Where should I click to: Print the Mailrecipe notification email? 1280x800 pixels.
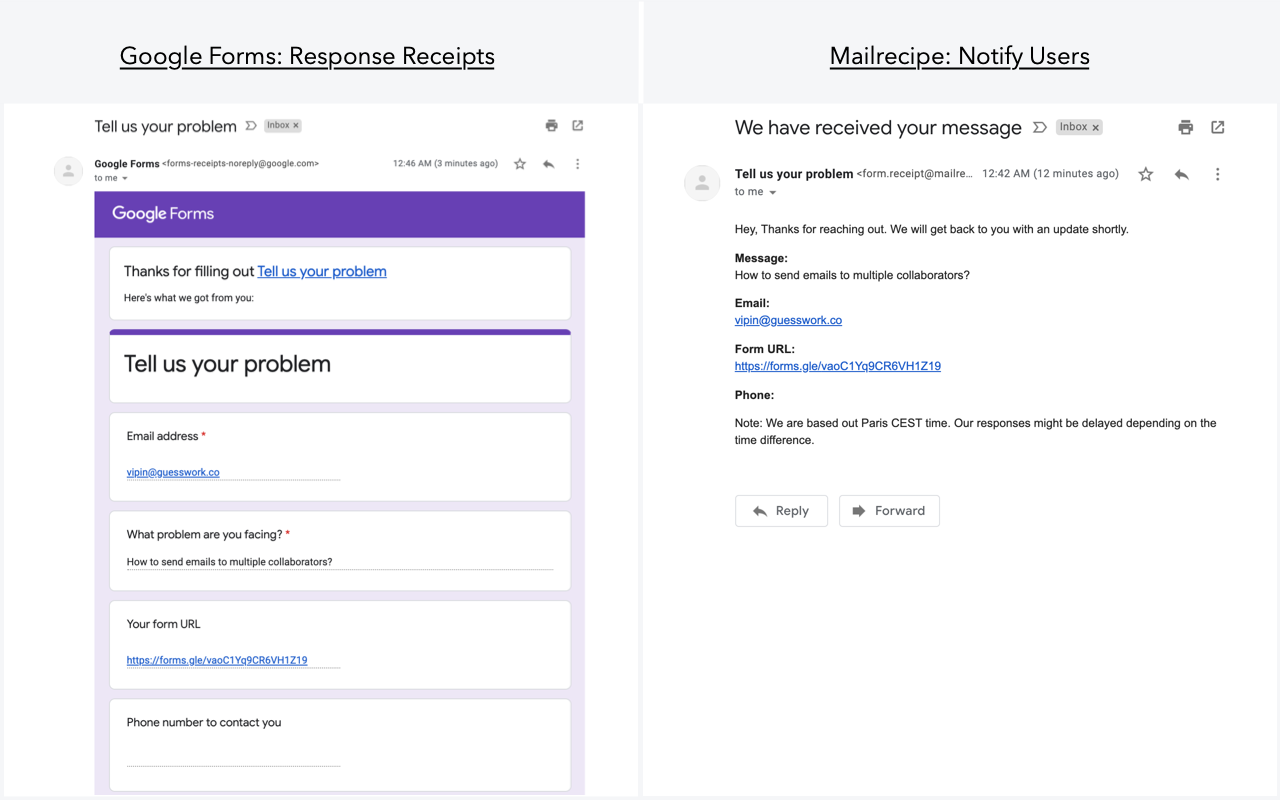1186,127
